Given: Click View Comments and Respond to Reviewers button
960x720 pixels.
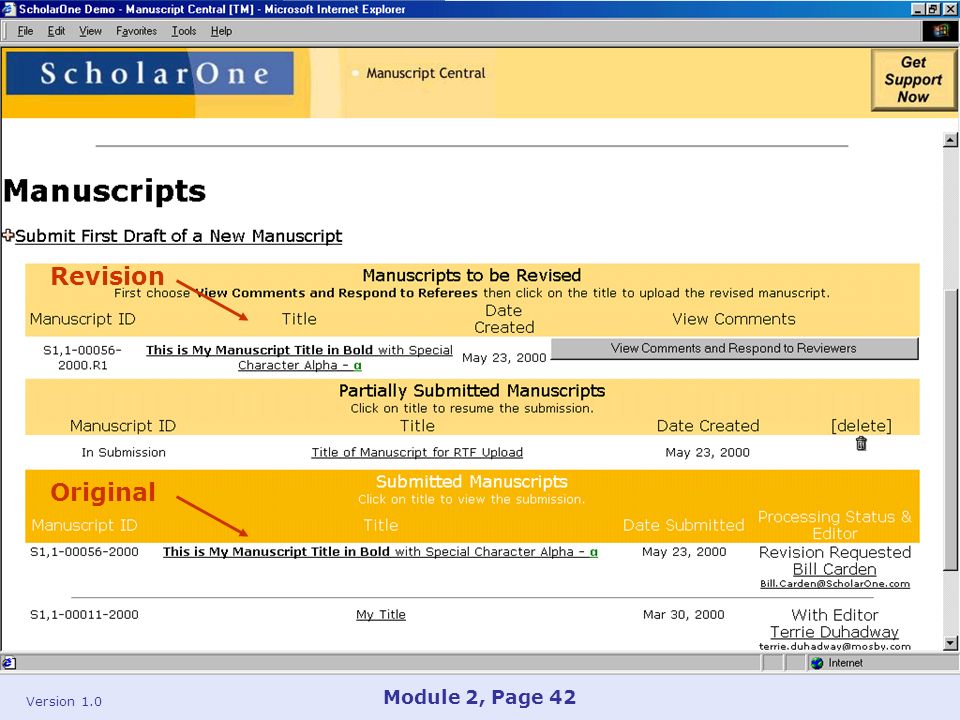Looking at the screenshot, I should click(734, 348).
